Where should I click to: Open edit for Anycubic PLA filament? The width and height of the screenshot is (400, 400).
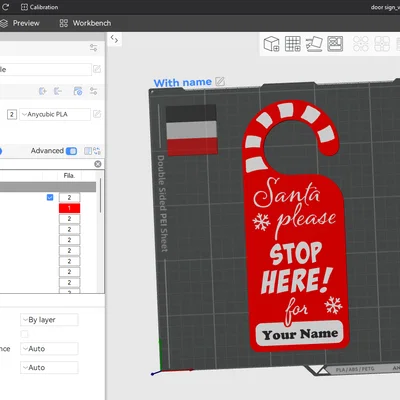pos(97,114)
